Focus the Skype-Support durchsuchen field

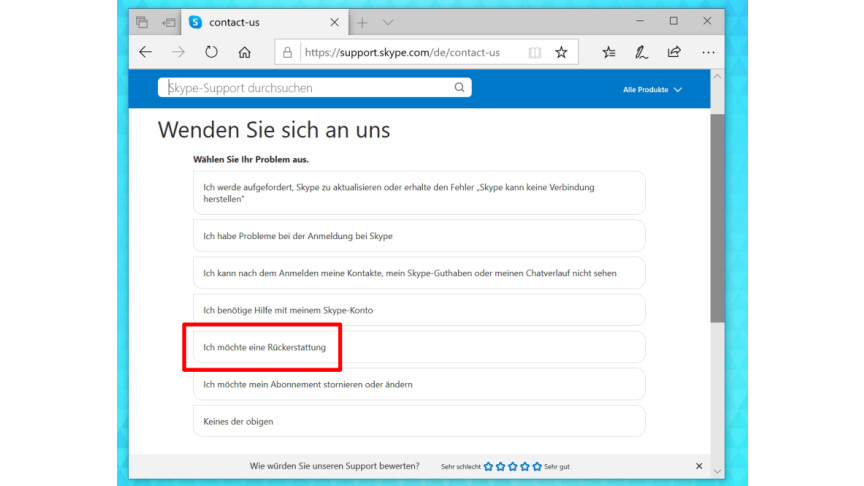(314, 88)
